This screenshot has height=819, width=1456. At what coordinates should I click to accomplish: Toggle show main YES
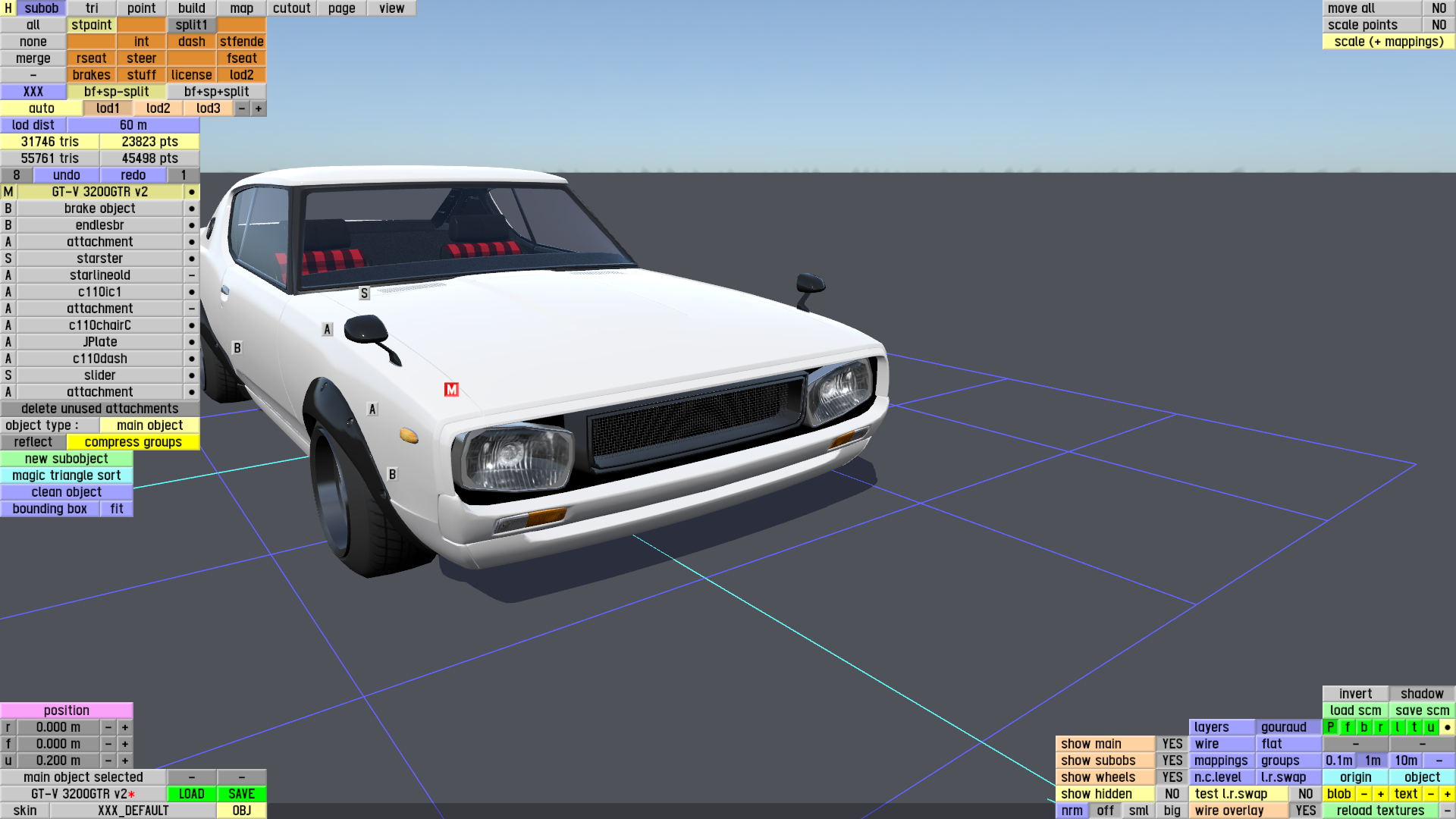pos(1172,744)
